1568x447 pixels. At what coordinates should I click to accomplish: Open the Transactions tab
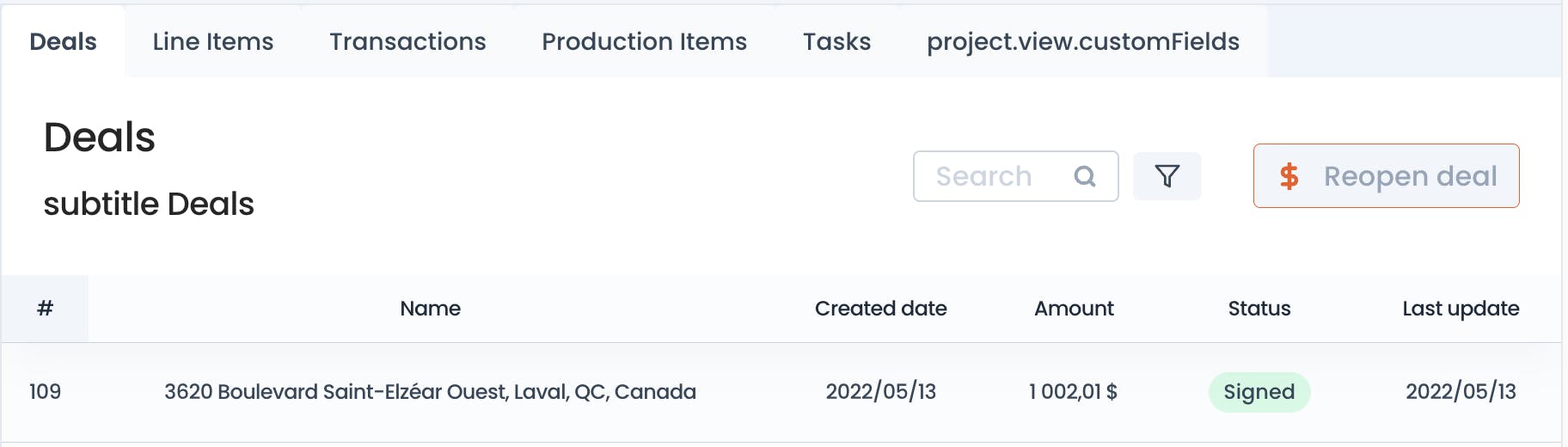(407, 41)
